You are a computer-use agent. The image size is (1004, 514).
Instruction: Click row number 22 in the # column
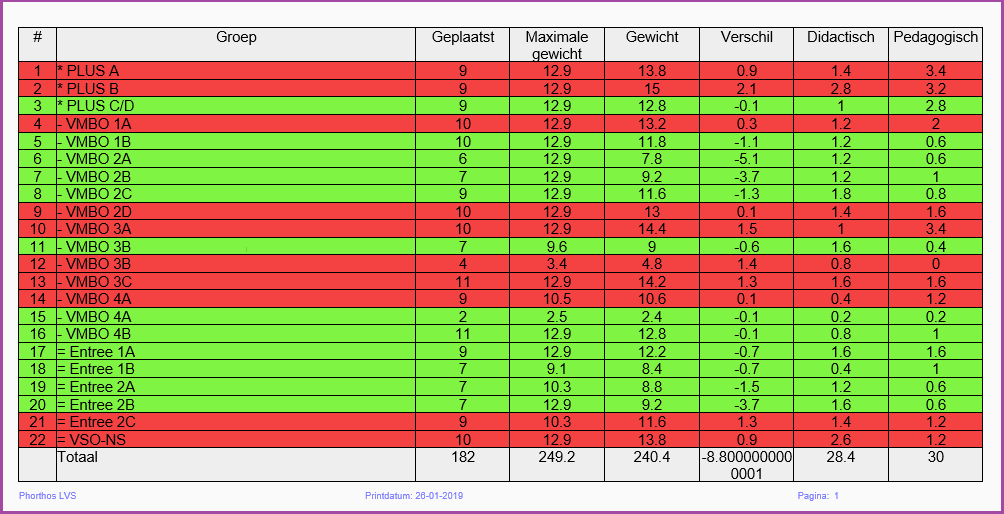37,439
